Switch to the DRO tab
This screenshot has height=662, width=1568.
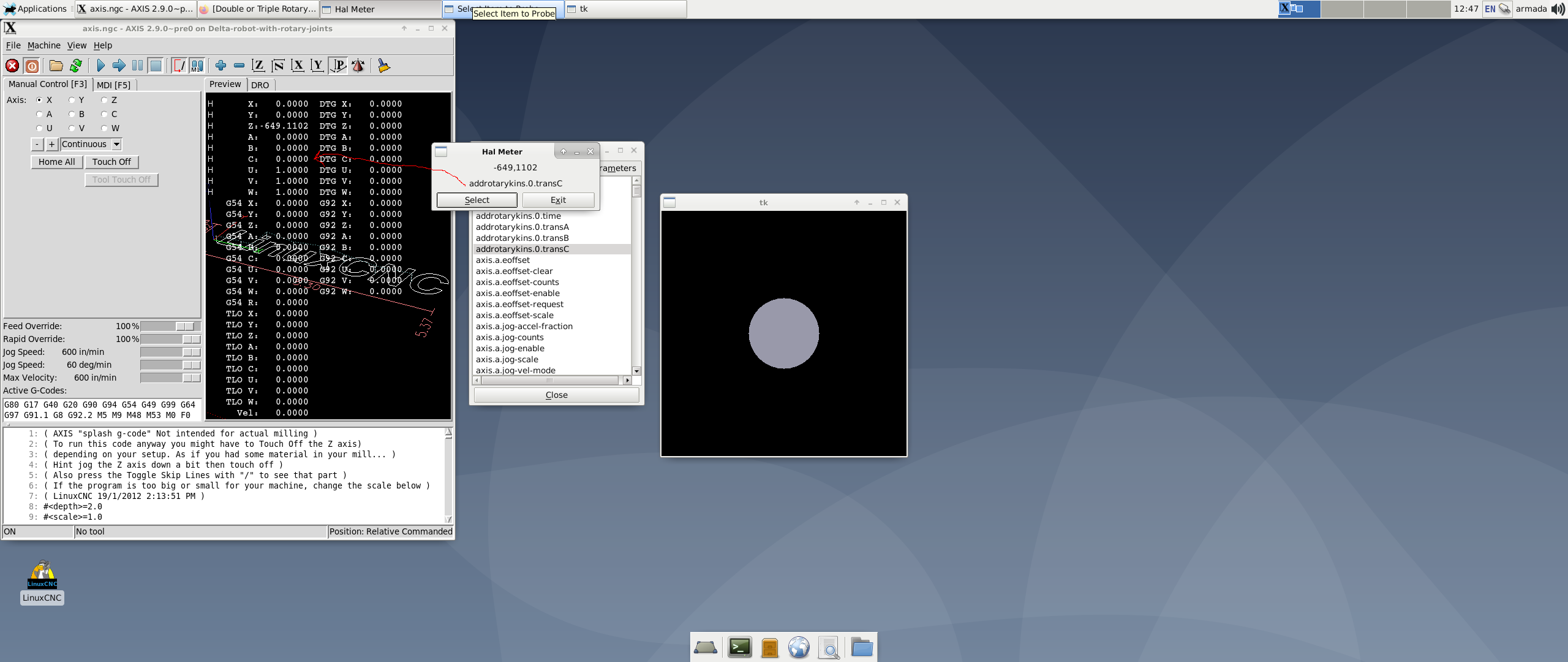click(x=260, y=85)
